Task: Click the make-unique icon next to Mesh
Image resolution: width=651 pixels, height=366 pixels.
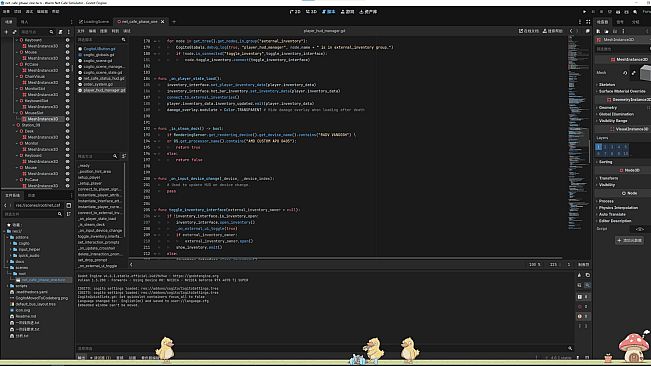Action: [634, 73]
